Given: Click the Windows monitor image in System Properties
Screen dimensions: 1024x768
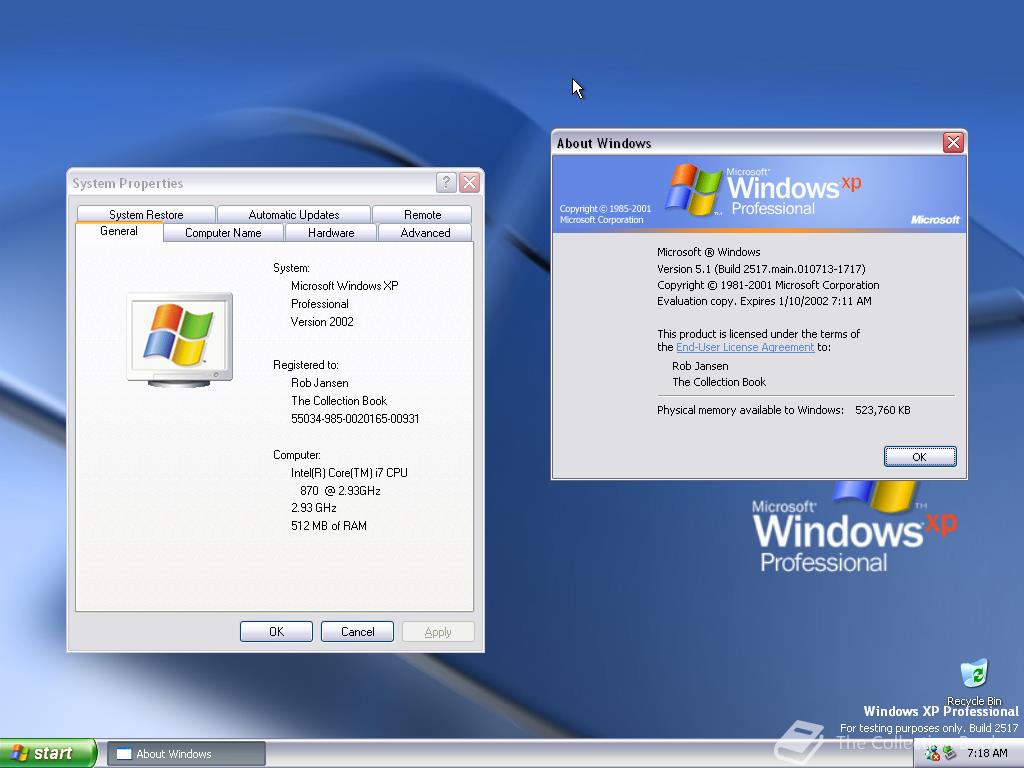Looking at the screenshot, I should tap(180, 340).
